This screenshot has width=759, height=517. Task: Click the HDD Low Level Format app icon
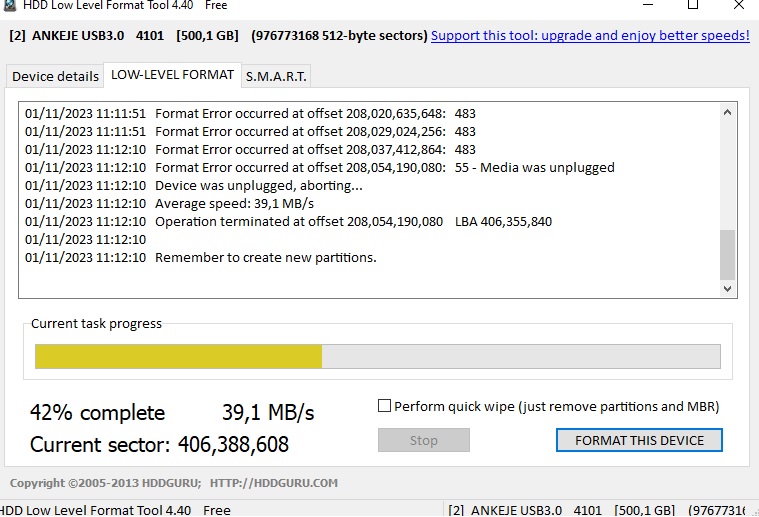(x=11, y=5)
